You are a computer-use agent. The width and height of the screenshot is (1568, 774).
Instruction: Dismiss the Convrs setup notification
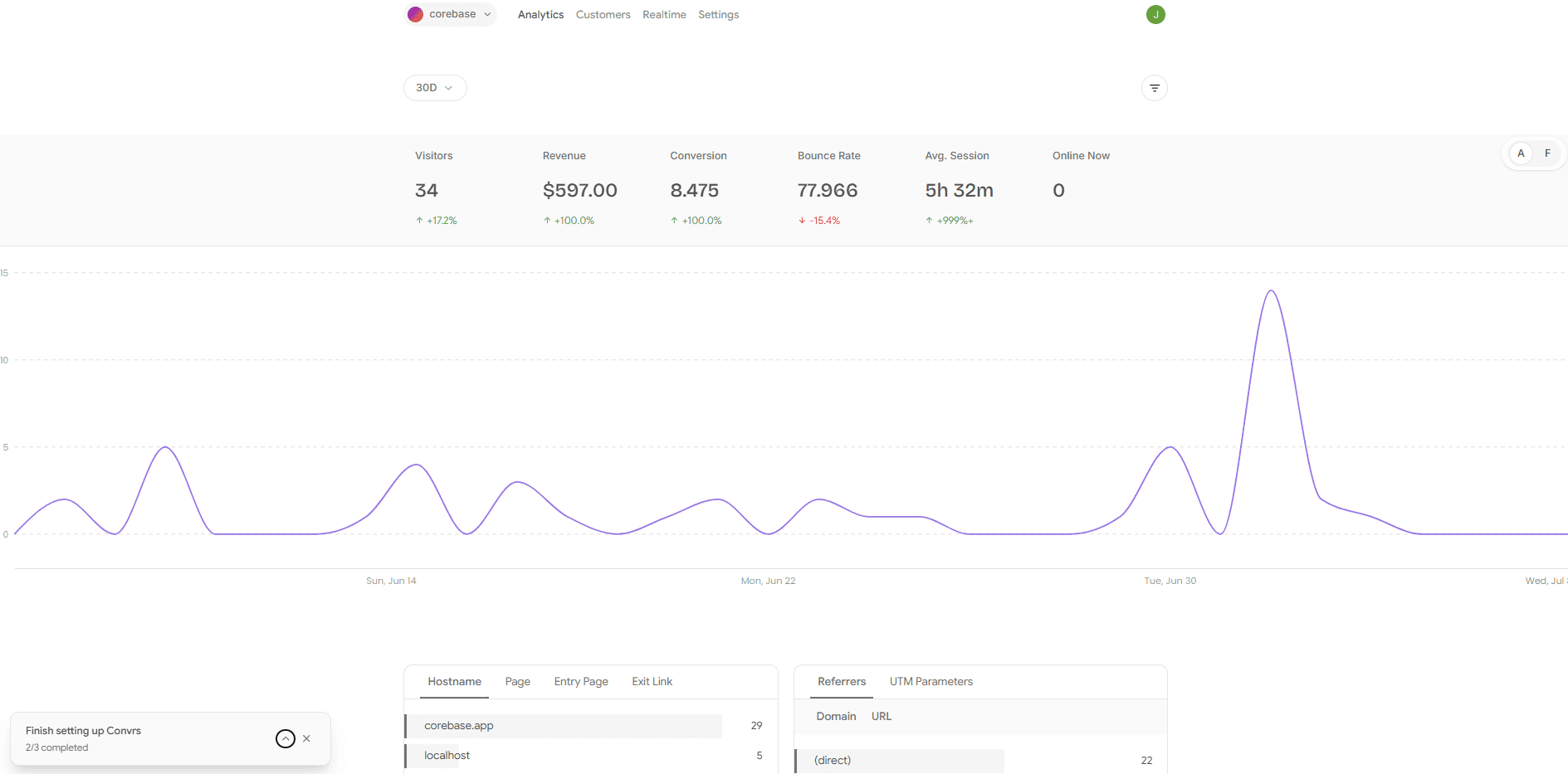(x=306, y=738)
